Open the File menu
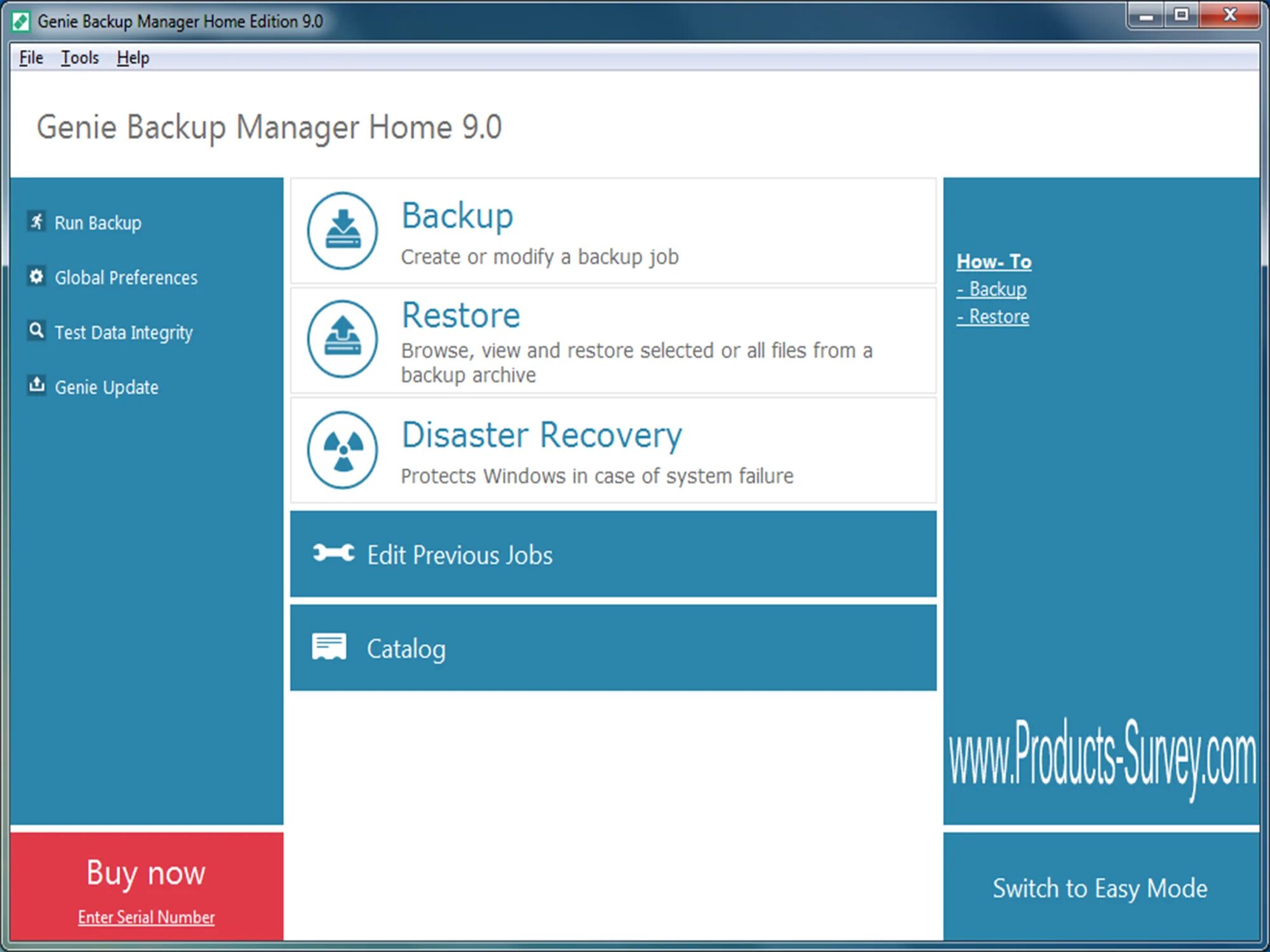 31,58
